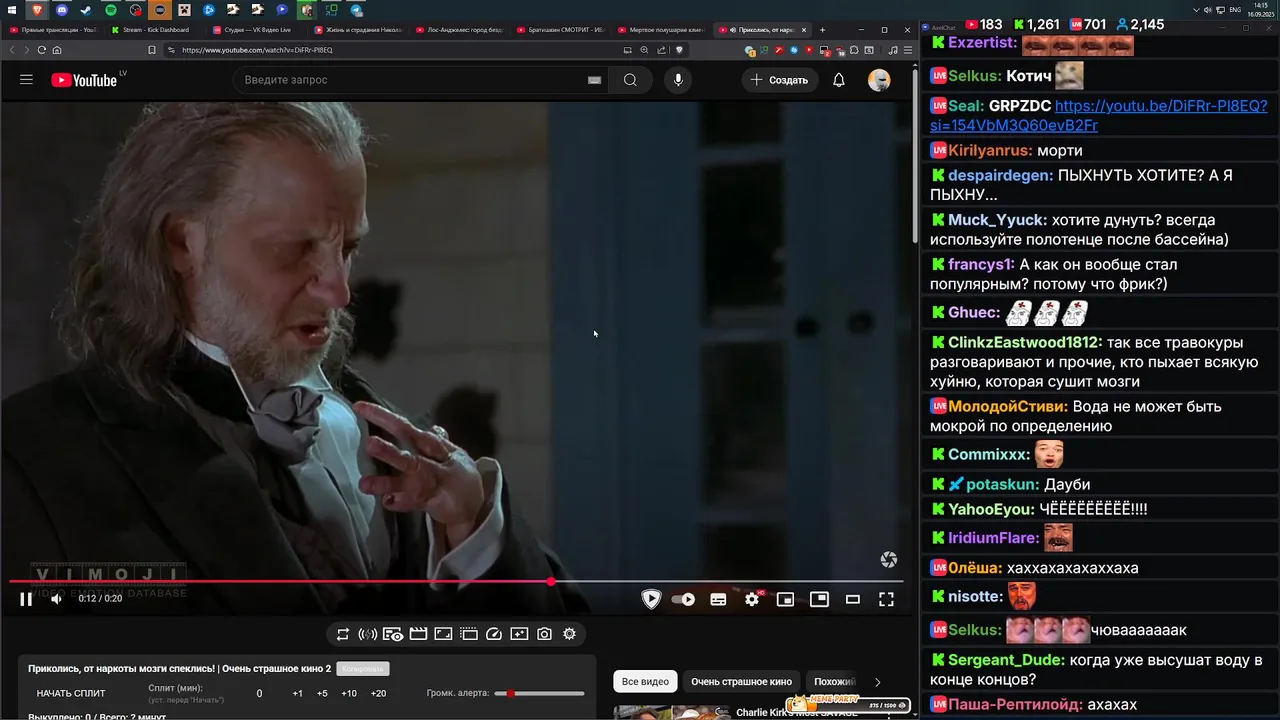
Task: Click the page vertical scrollbar
Action: [x=914, y=155]
